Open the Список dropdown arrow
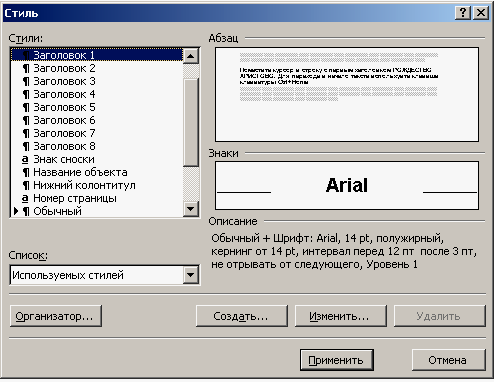Viewport: 494px width, 382px height. pyautogui.click(x=191, y=275)
